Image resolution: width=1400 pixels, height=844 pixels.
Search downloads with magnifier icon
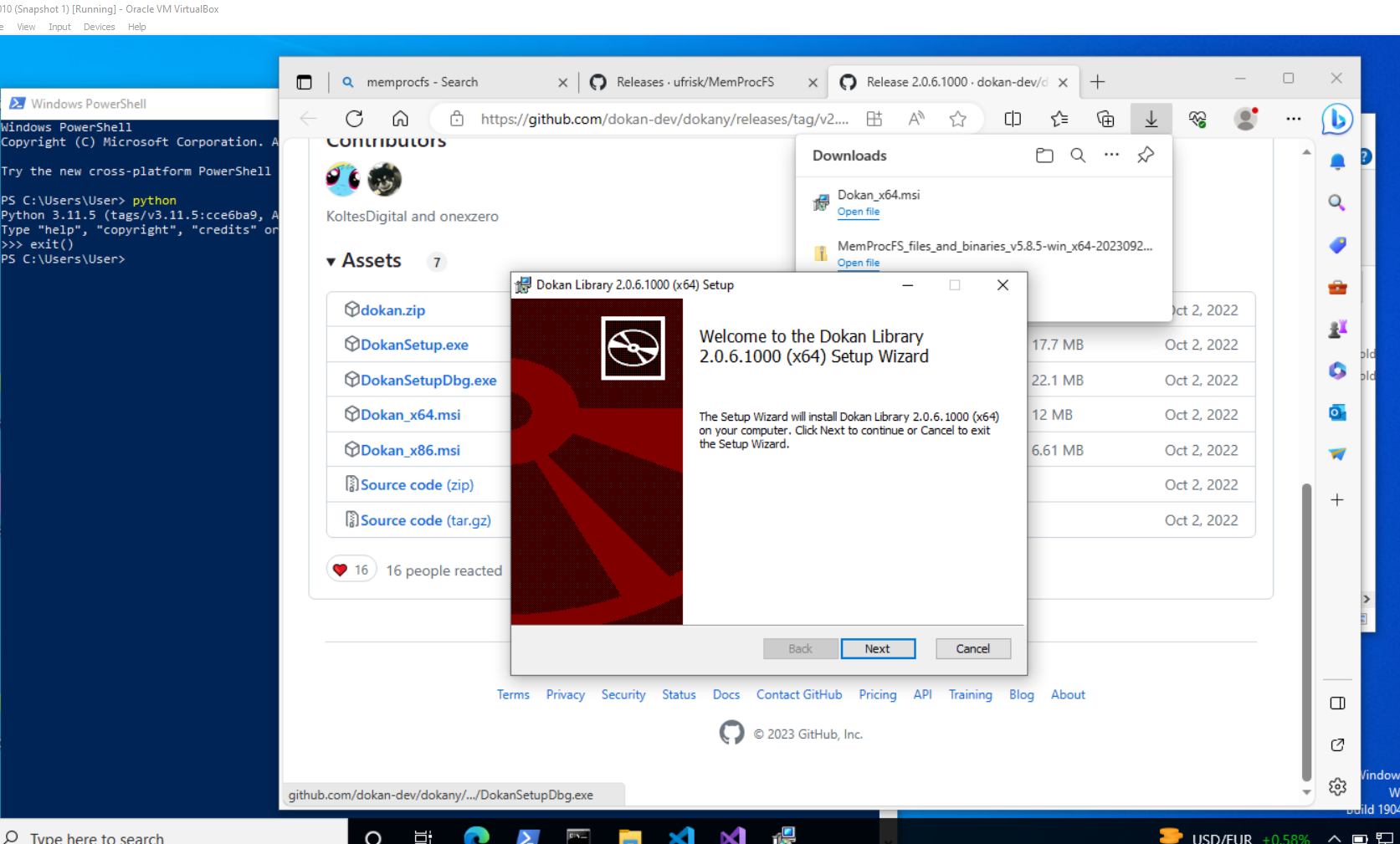(x=1078, y=156)
